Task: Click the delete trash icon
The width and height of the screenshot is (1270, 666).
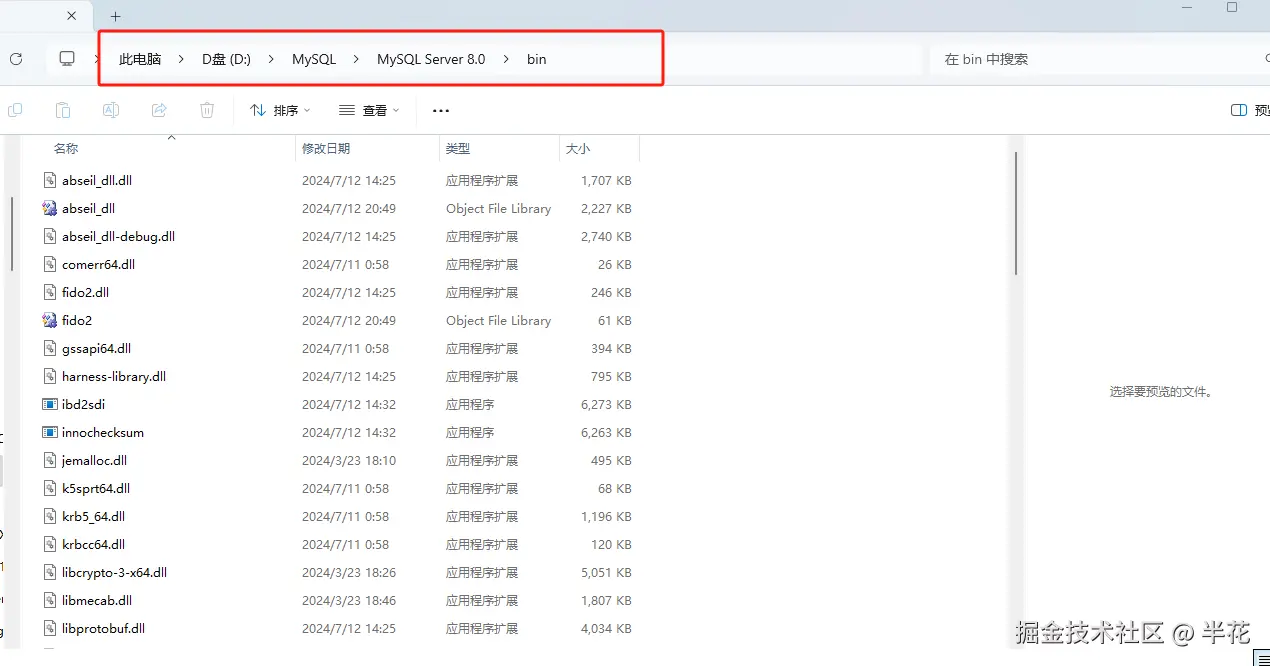Action: (x=207, y=110)
